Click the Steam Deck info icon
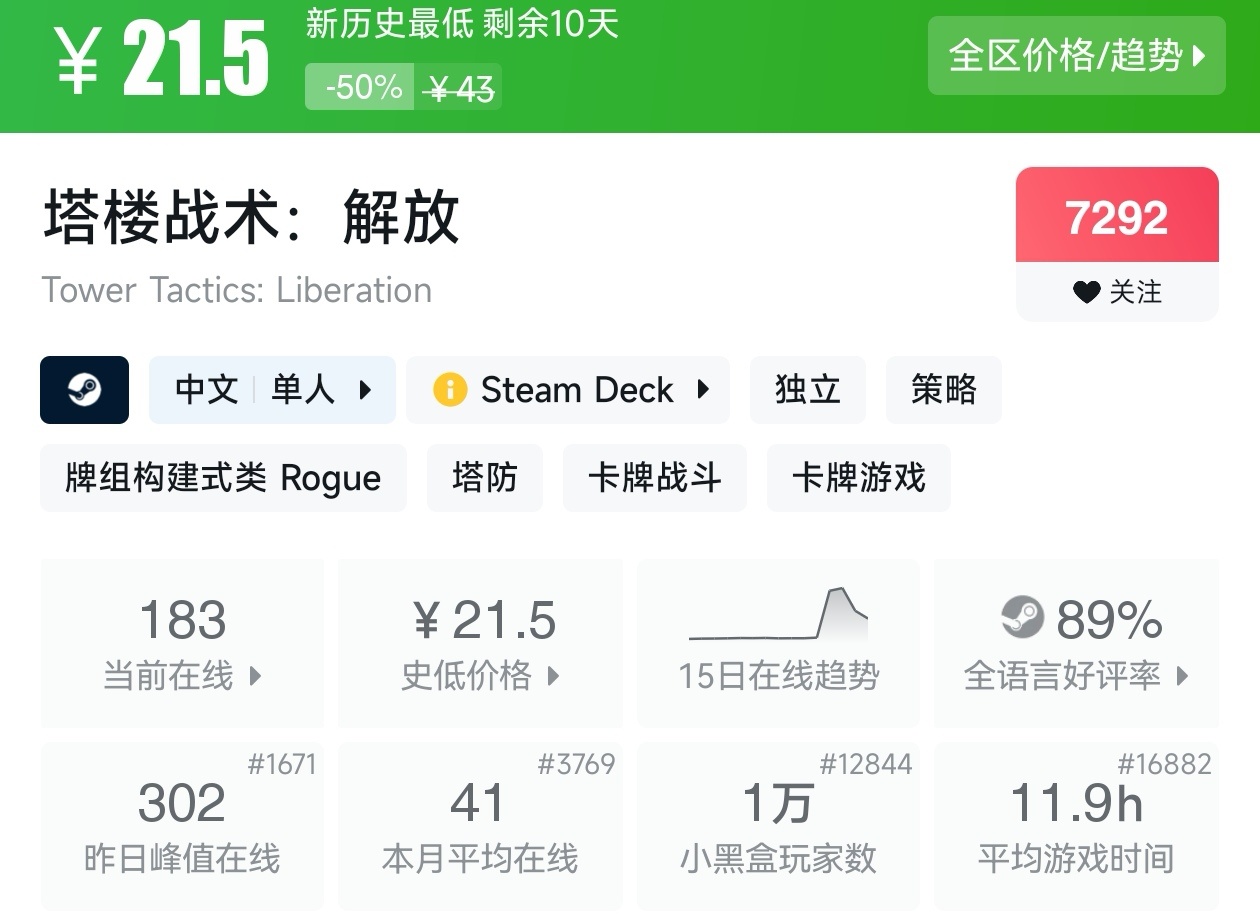Image resolution: width=1260 pixels, height=922 pixels. pyautogui.click(x=450, y=390)
